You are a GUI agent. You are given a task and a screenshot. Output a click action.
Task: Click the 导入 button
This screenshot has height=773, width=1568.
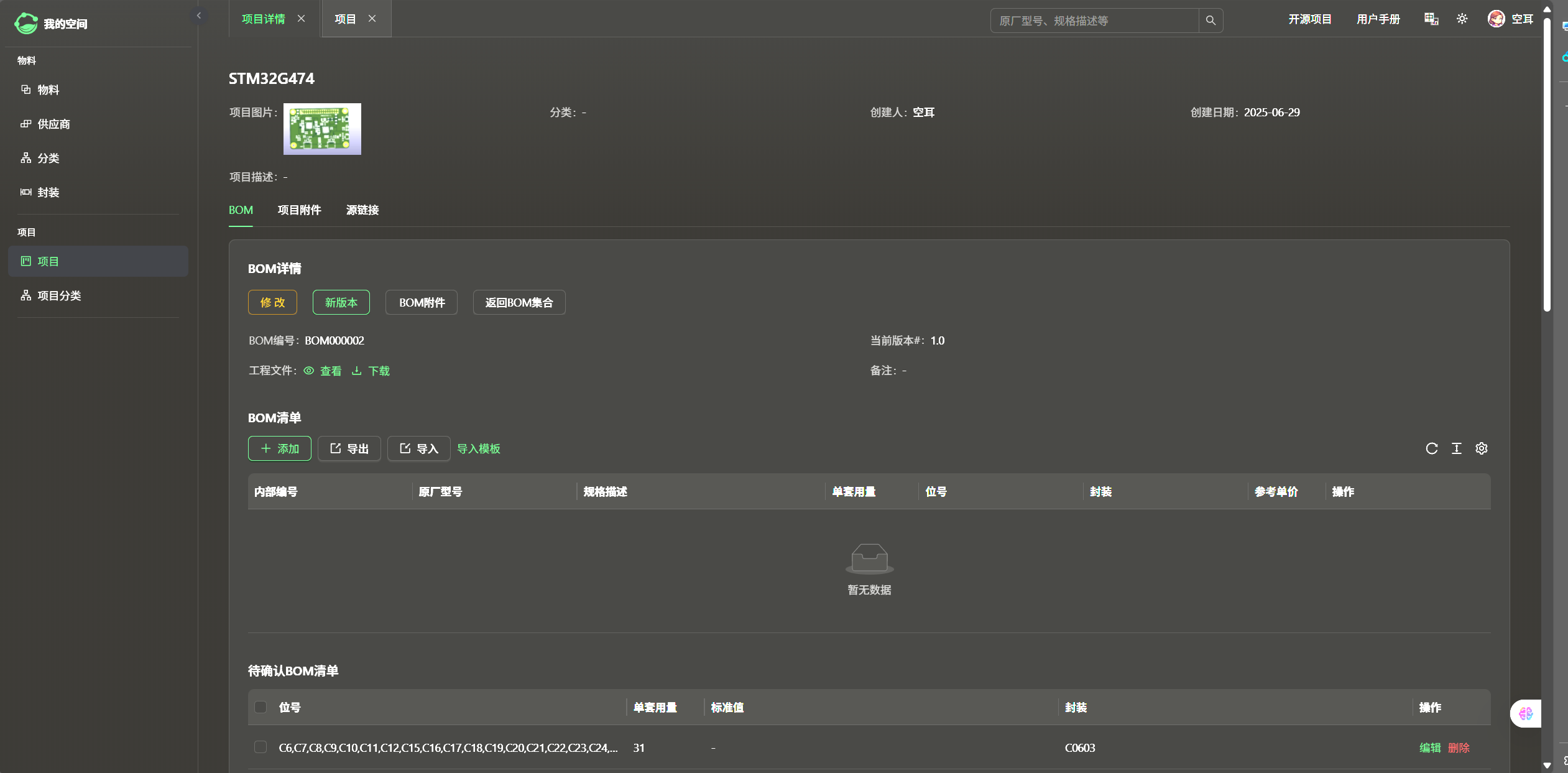click(x=419, y=448)
